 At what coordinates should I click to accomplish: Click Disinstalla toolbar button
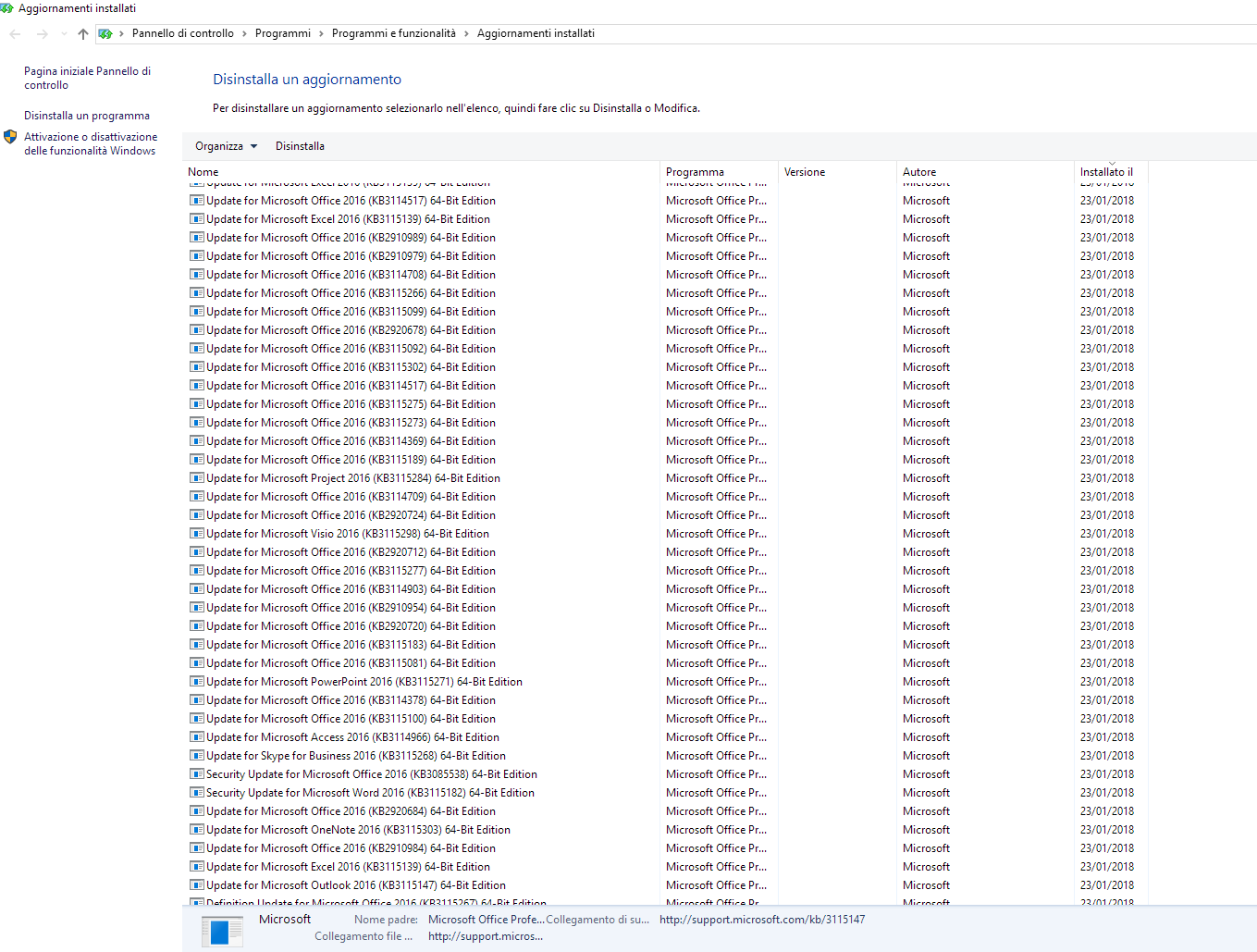point(300,146)
